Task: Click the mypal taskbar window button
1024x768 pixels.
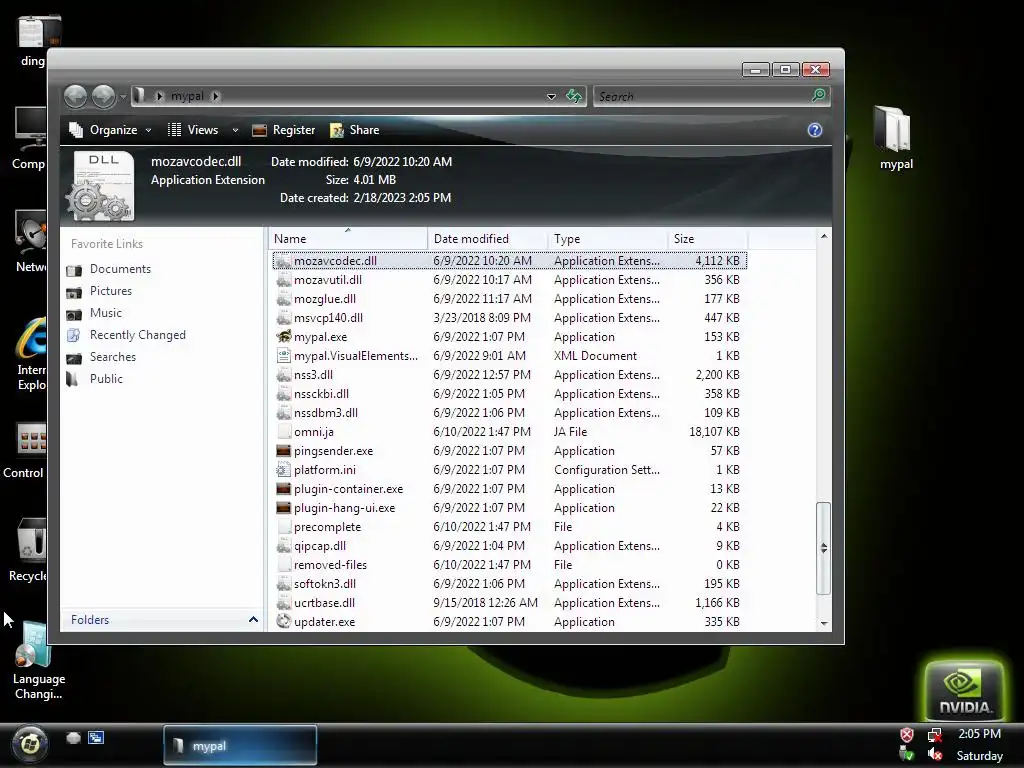Action: click(x=240, y=745)
